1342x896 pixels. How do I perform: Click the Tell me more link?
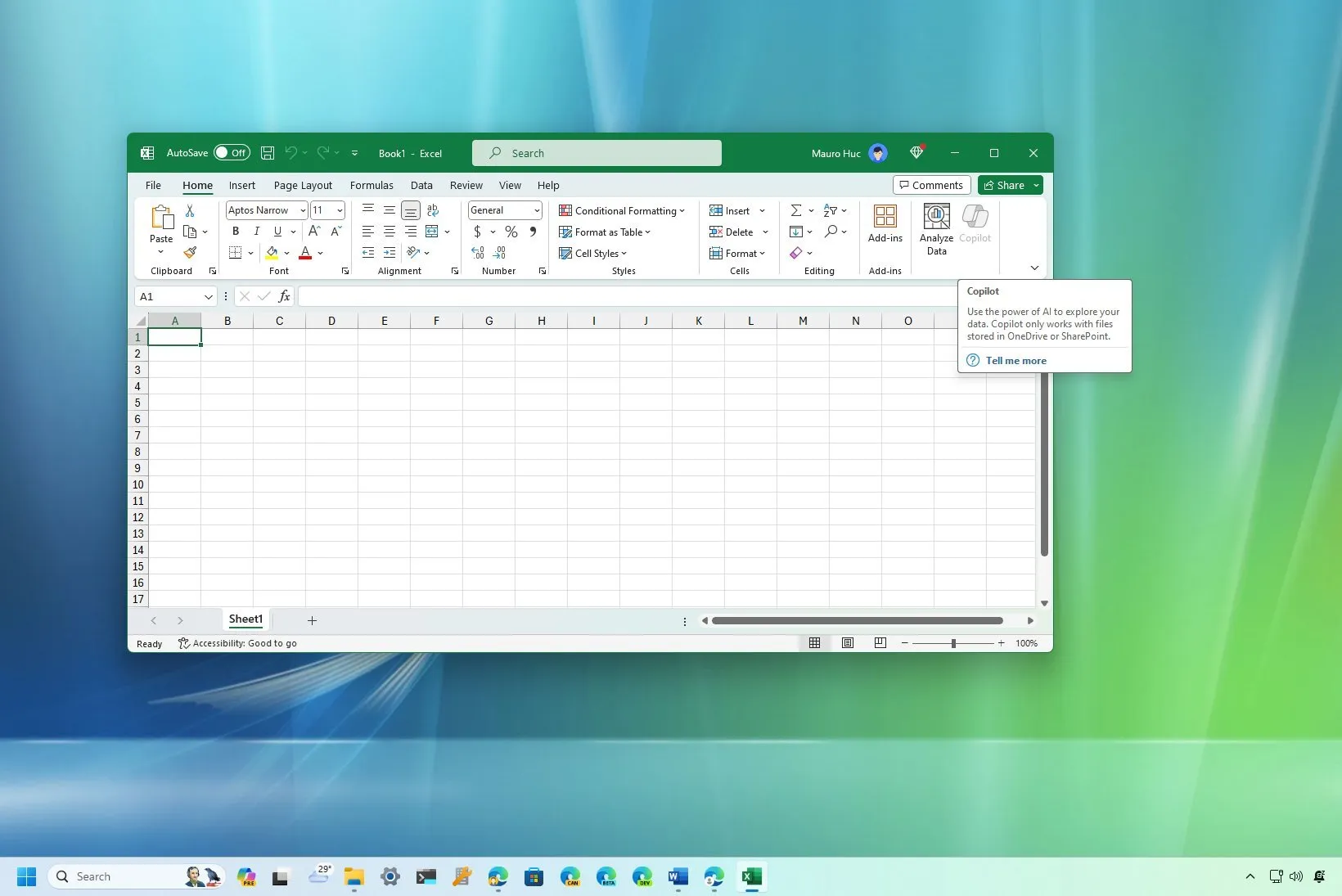(x=1016, y=360)
